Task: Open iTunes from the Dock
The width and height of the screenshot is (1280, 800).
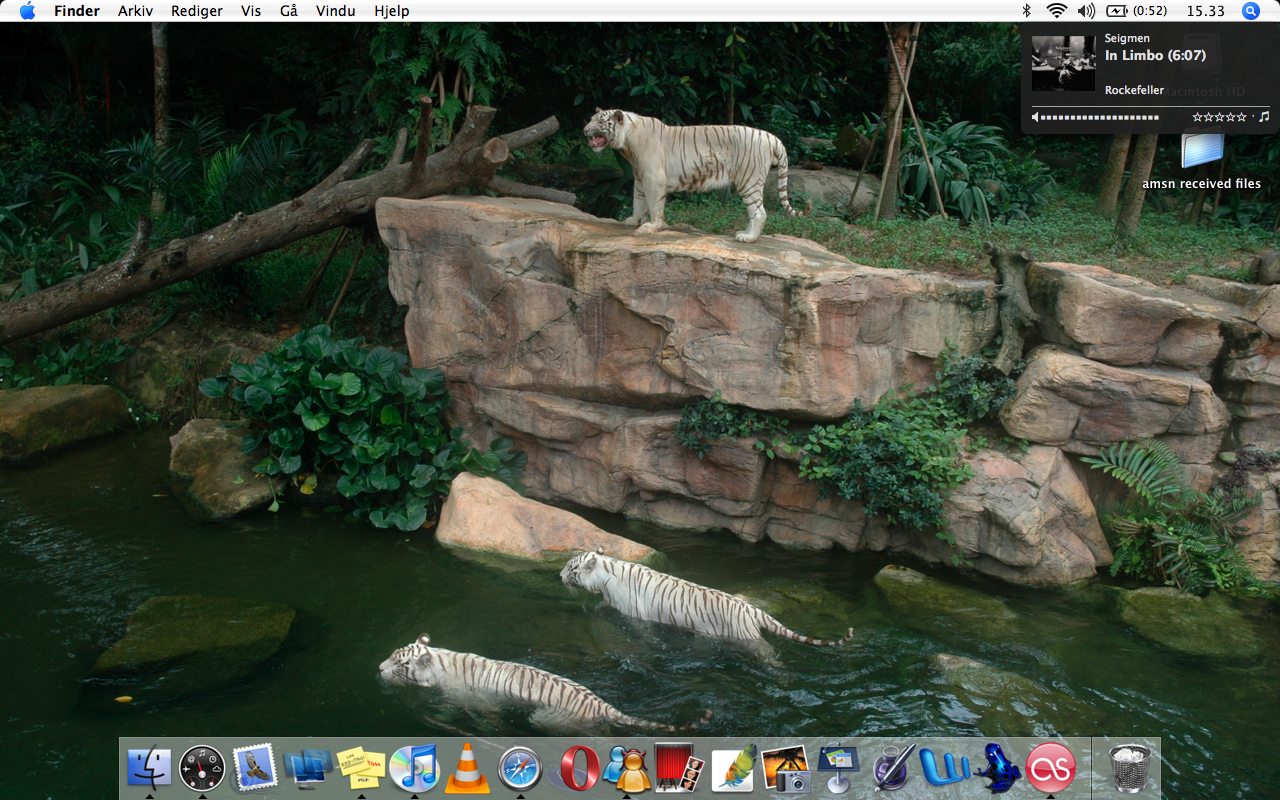Action: [414, 768]
